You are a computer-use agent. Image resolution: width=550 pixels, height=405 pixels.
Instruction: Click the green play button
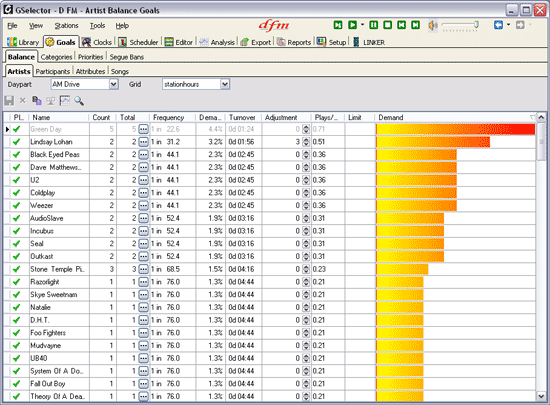[x=352, y=25]
